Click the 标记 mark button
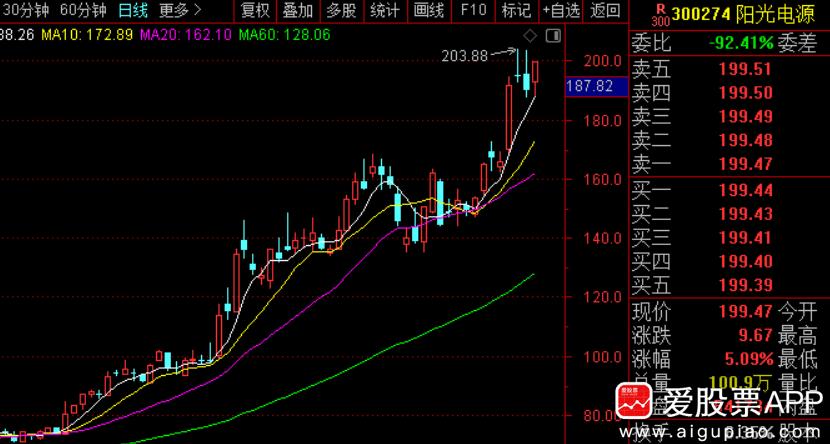This screenshot has width=830, height=444. (x=517, y=10)
